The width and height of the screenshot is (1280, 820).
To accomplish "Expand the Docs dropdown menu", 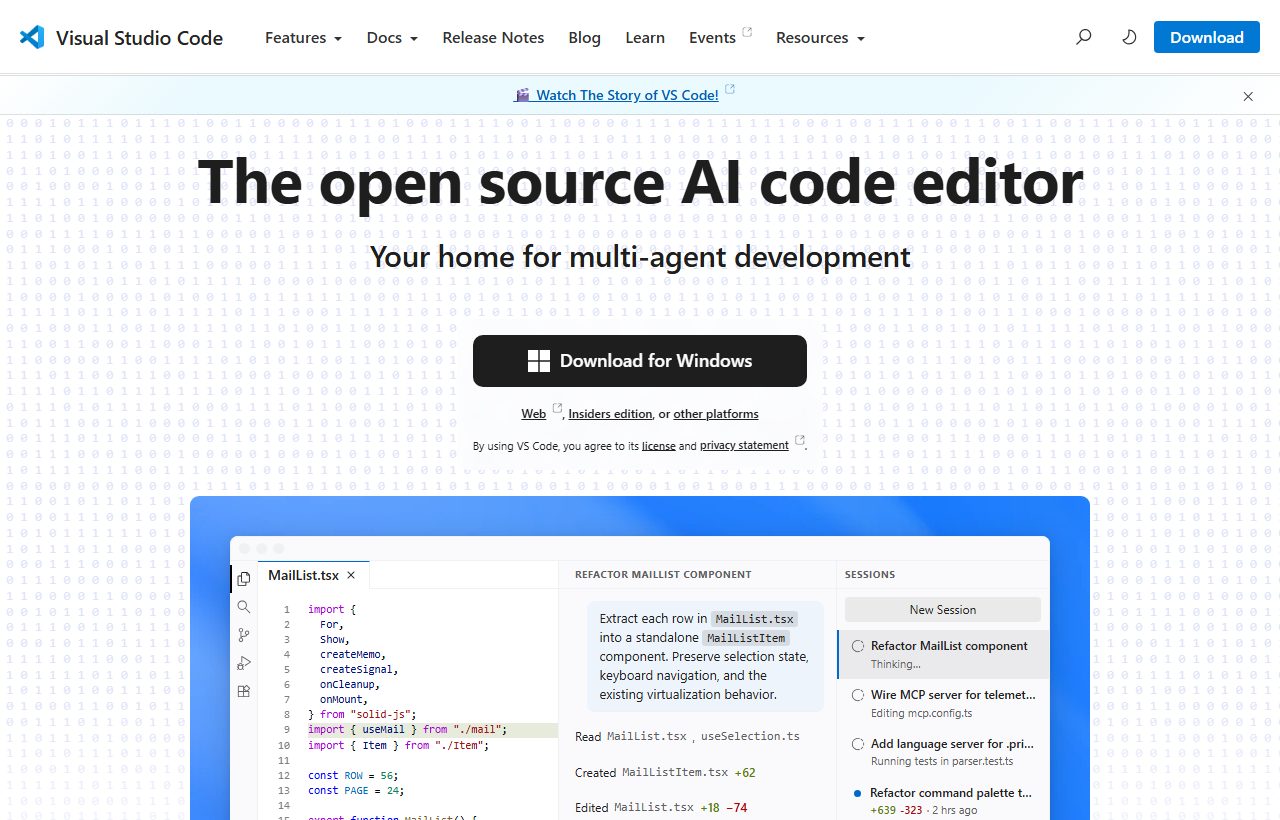I will tap(392, 38).
